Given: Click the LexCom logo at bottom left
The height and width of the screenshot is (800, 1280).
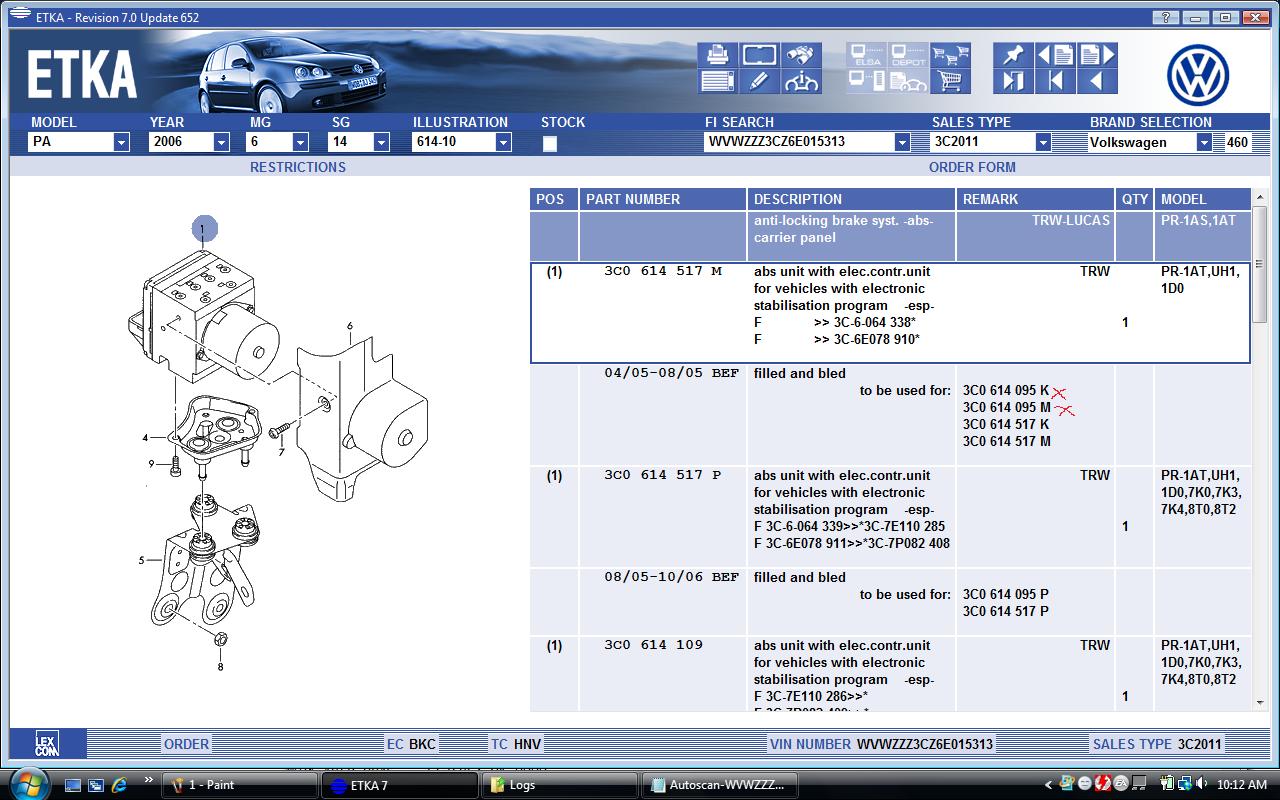Looking at the screenshot, I should (x=47, y=744).
